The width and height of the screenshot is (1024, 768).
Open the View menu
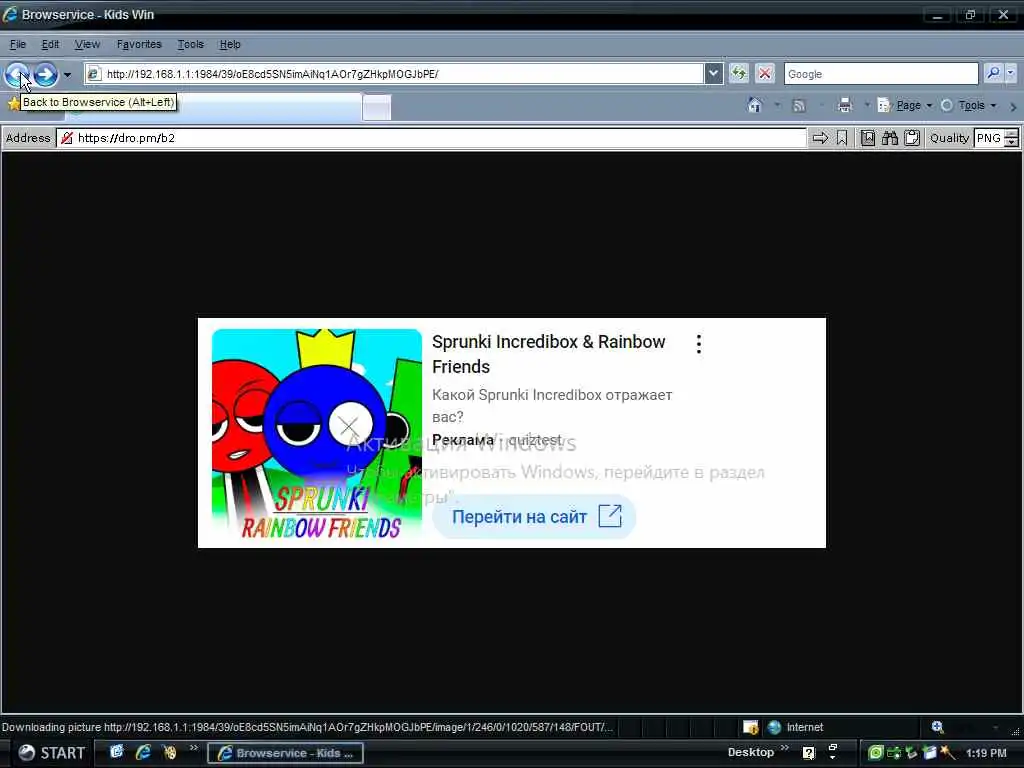coord(87,44)
